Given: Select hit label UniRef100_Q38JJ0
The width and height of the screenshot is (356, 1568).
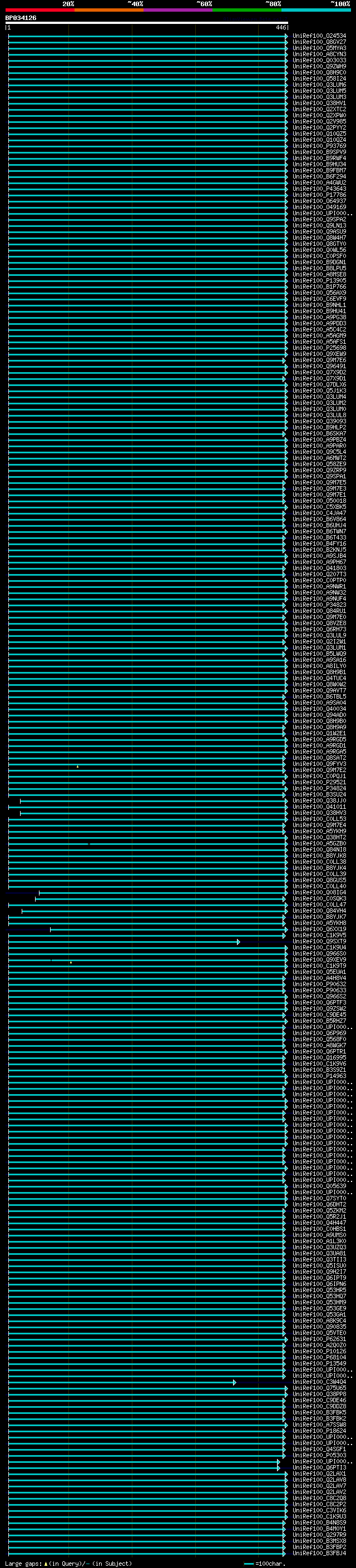Looking at the screenshot, I should click(x=319, y=801).
